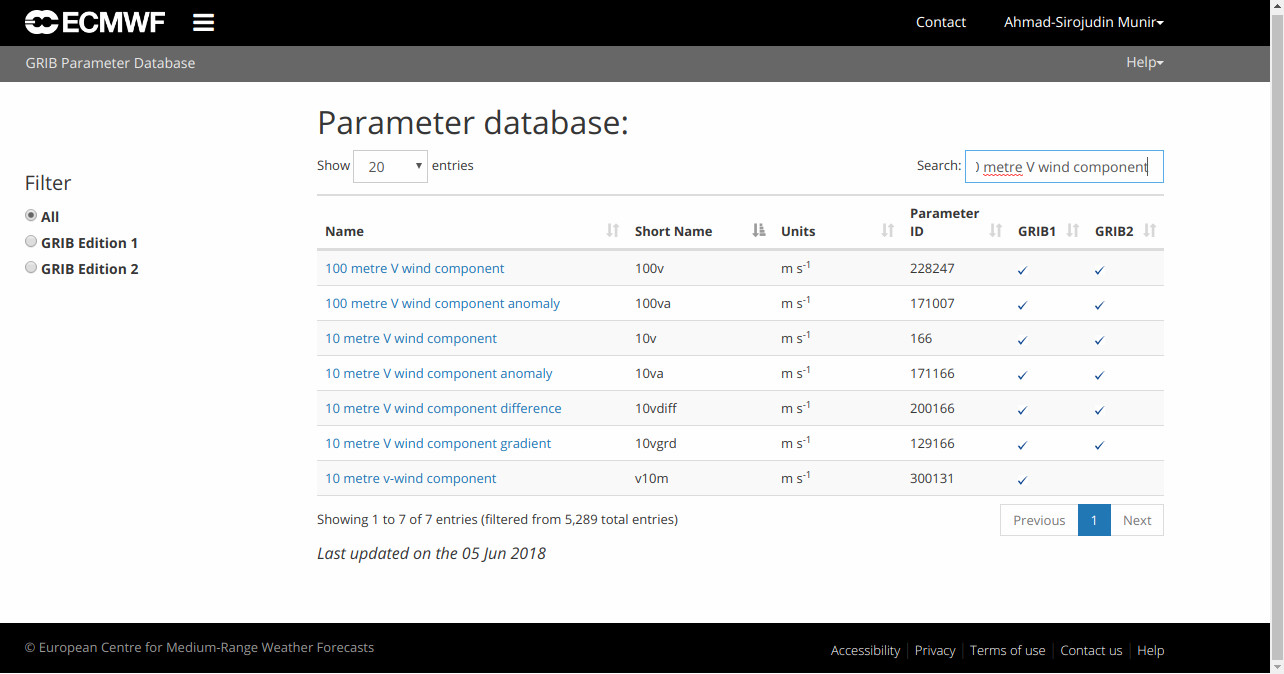Click the ECMWF logo
Image resolution: width=1284 pixels, height=674 pixels.
[x=96, y=22]
